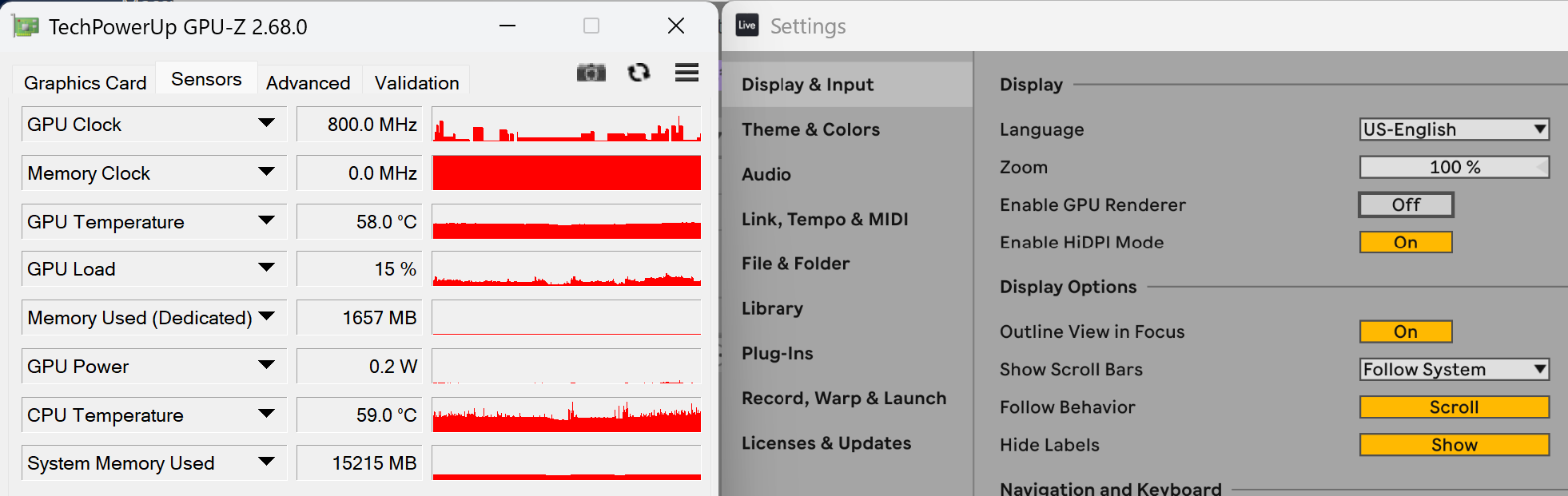Expand the Show Scroll Bars dropdown
The width and height of the screenshot is (1568, 496).
tap(1454, 370)
